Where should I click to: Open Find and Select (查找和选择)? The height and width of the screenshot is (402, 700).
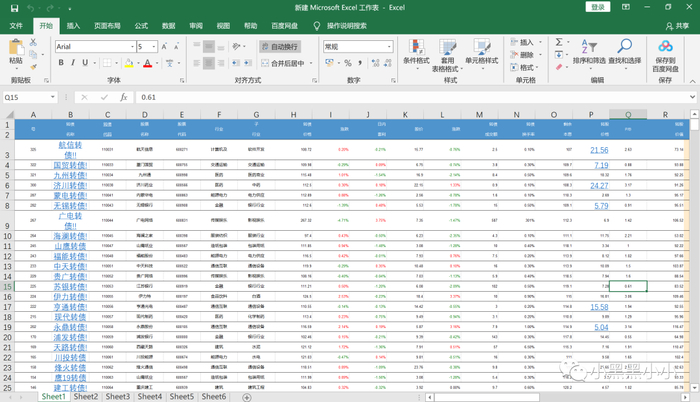(x=624, y=50)
